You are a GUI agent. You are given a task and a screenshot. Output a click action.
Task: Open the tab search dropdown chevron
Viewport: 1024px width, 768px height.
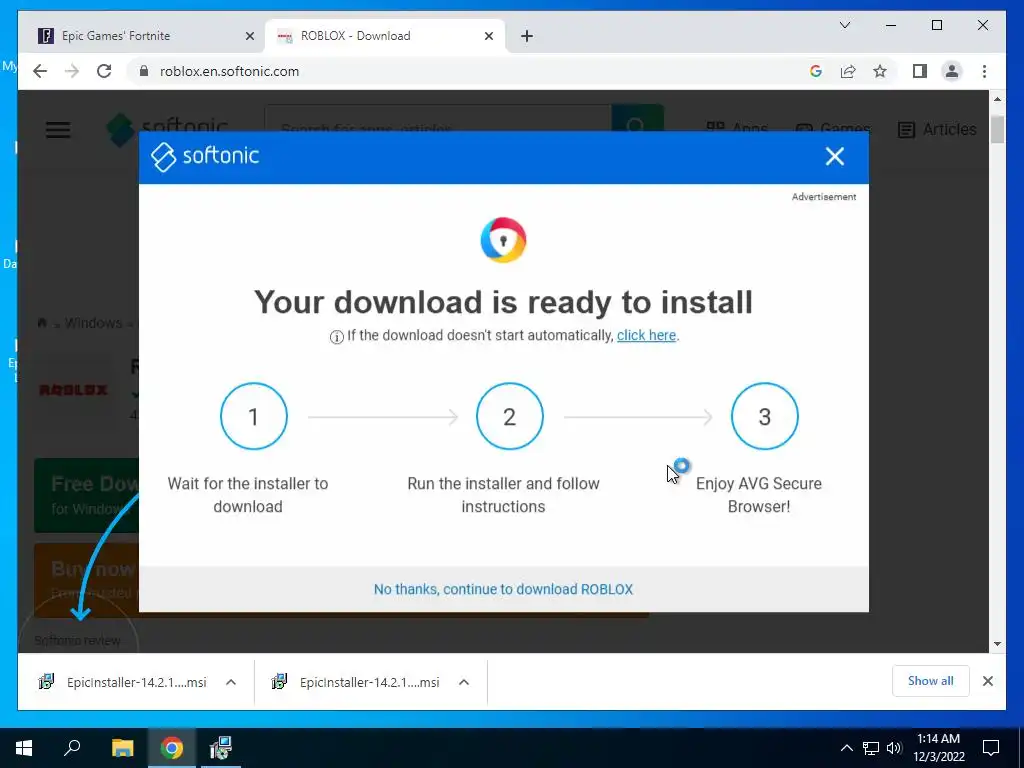pyautogui.click(x=845, y=25)
